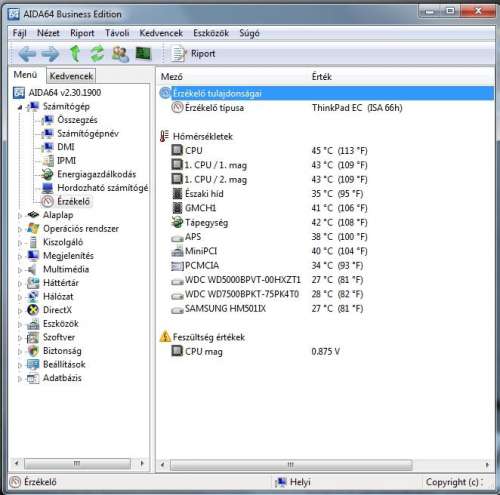
Task: Expand the Megjelenítés node
Action: click(x=20, y=256)
